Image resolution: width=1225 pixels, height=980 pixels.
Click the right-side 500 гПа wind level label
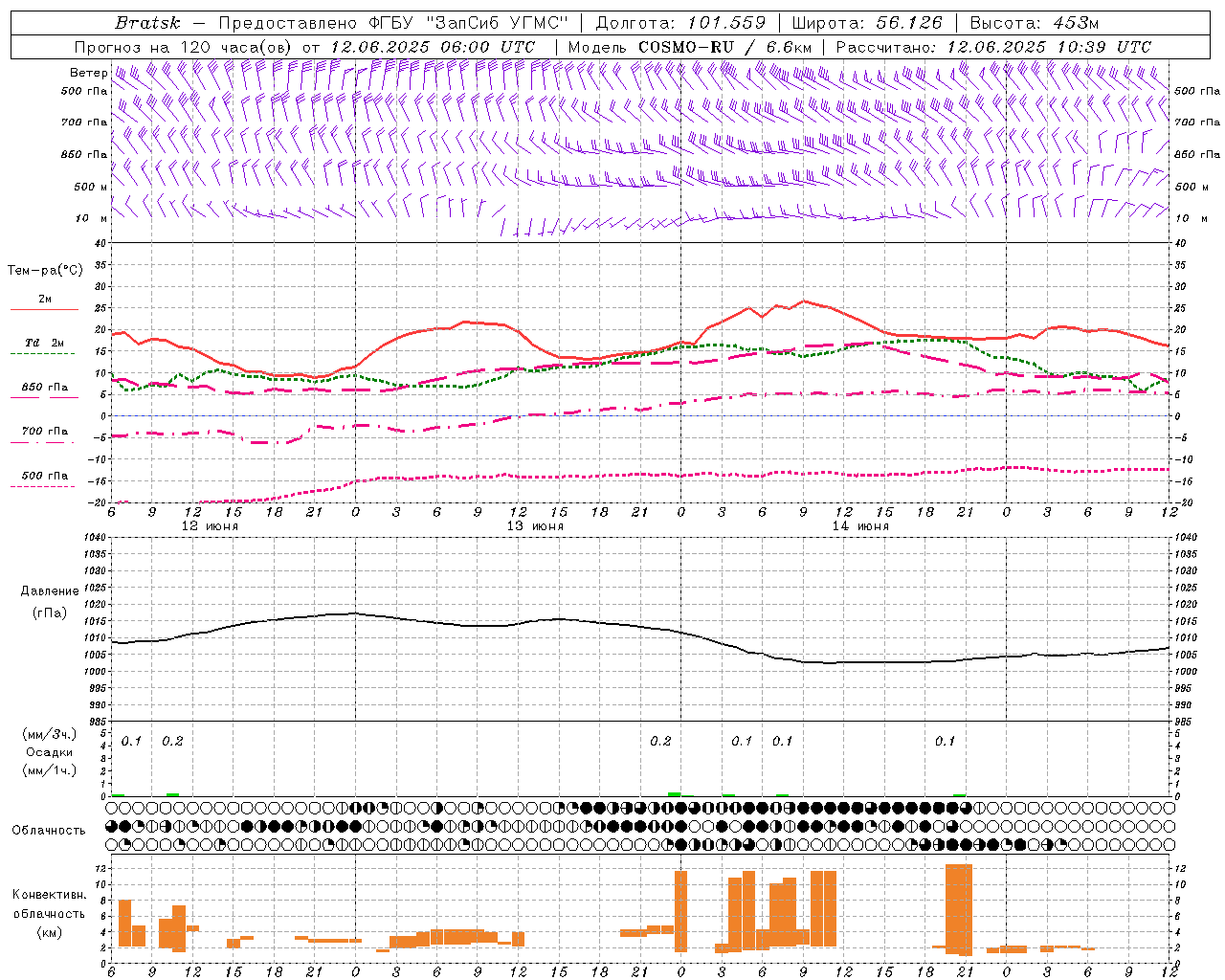(1197, 91)
